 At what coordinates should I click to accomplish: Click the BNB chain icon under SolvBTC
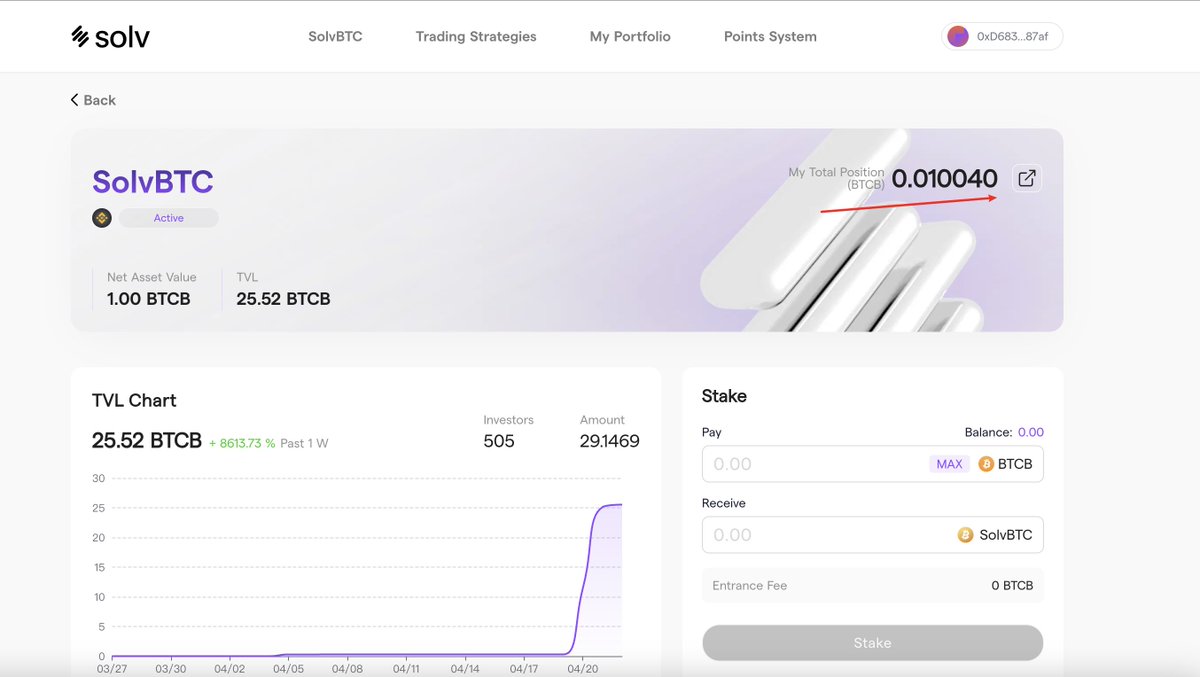[102, 218]
